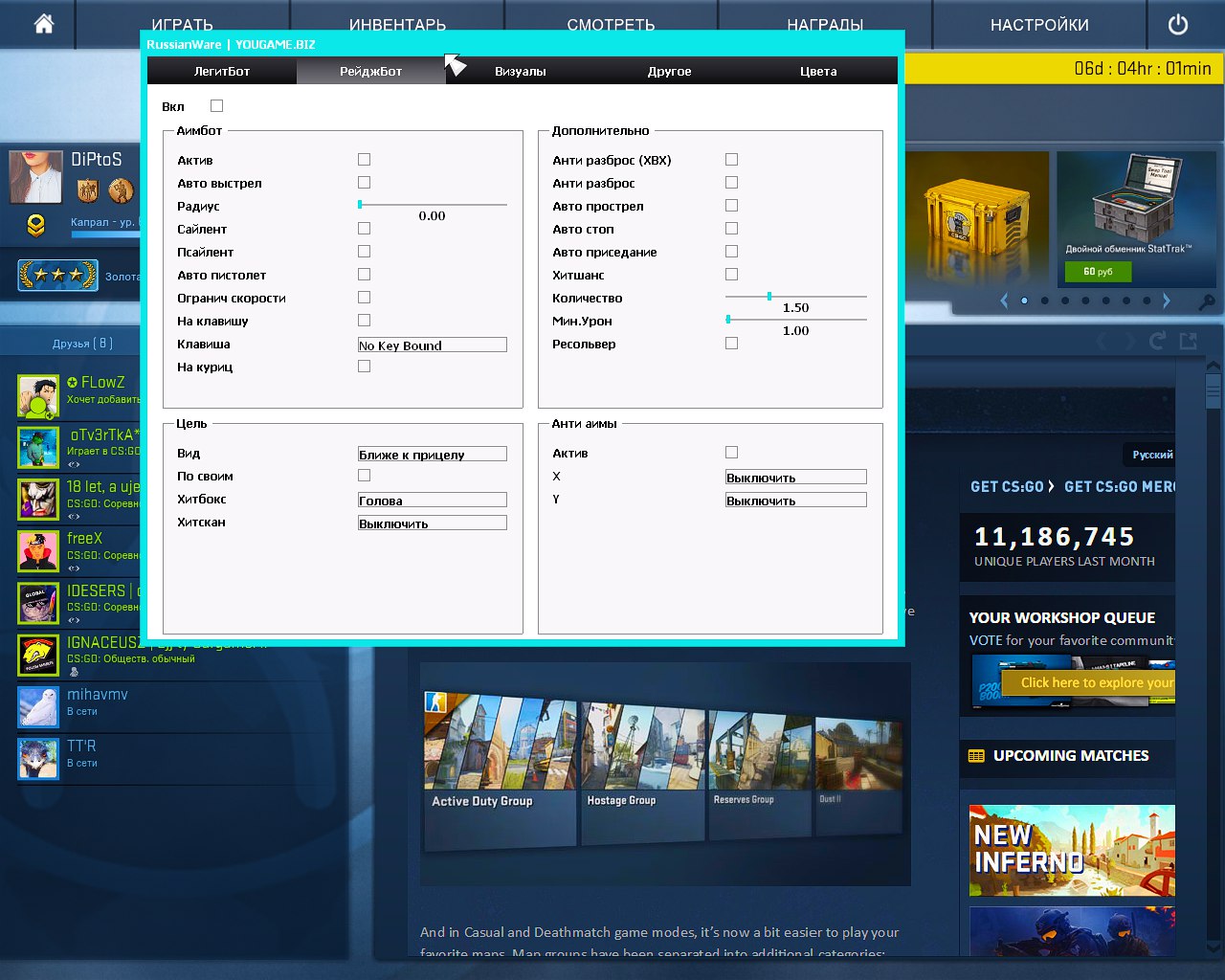Go to next store carousel page arrow

[1166, 301]
